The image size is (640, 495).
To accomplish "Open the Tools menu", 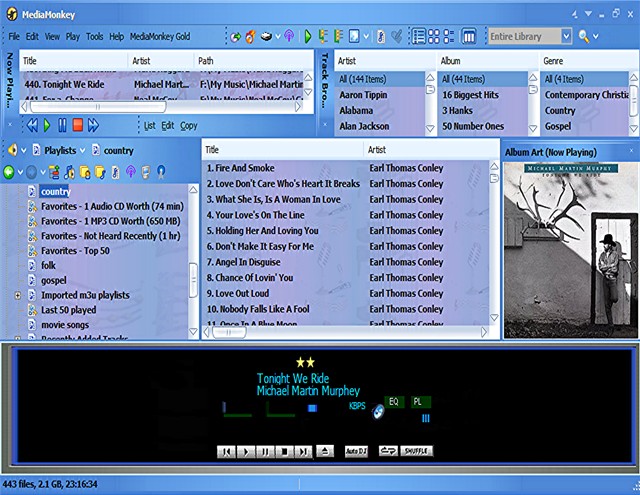I will 94,36.
